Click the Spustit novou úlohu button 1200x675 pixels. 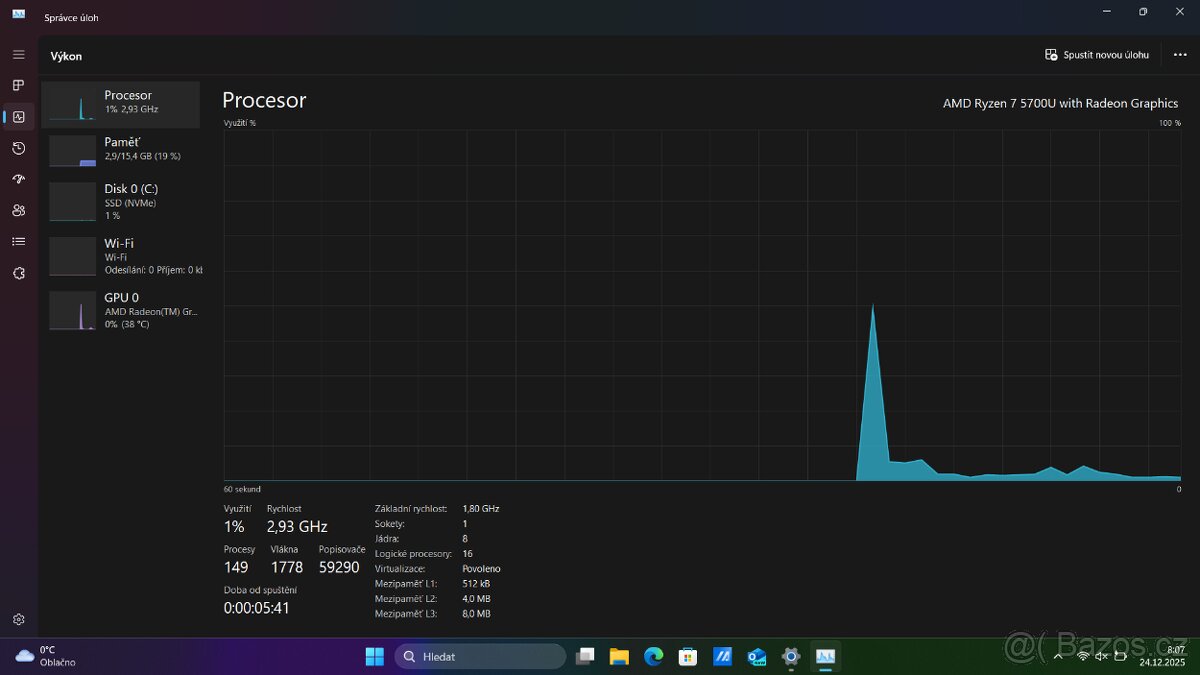1096,55
